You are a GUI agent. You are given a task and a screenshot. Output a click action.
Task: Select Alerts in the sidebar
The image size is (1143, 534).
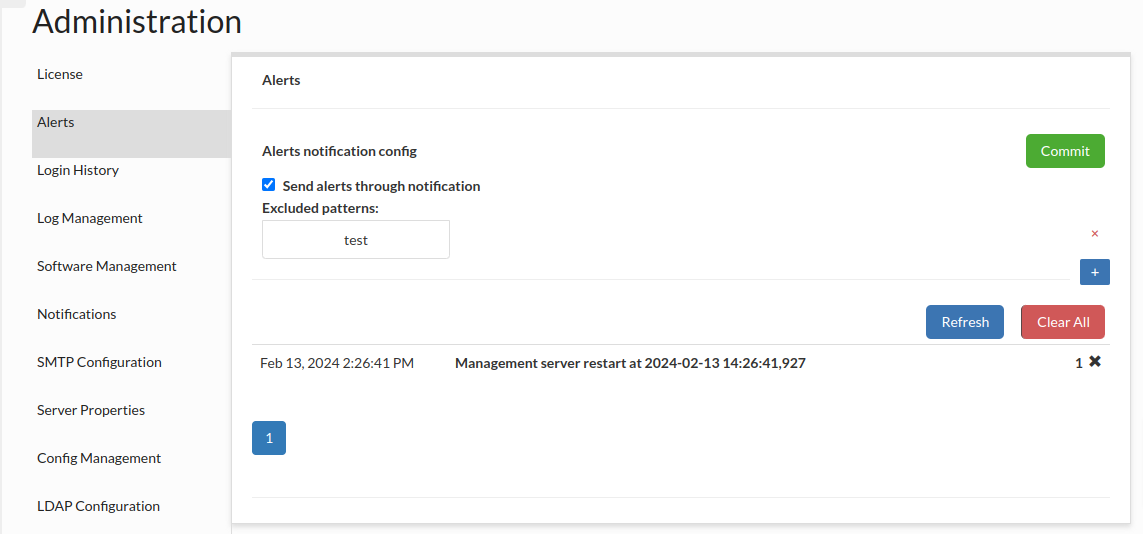(x=56, y=123)
